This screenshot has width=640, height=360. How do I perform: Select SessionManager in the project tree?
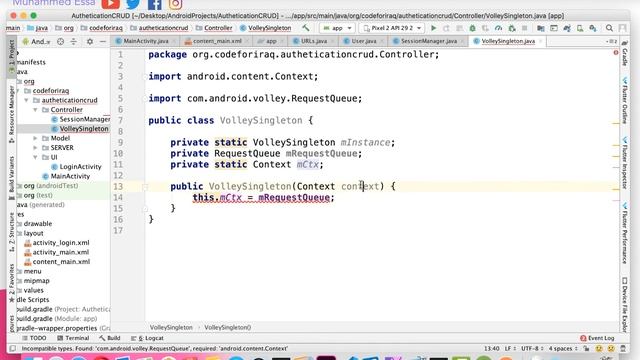[x=84, y=119]
